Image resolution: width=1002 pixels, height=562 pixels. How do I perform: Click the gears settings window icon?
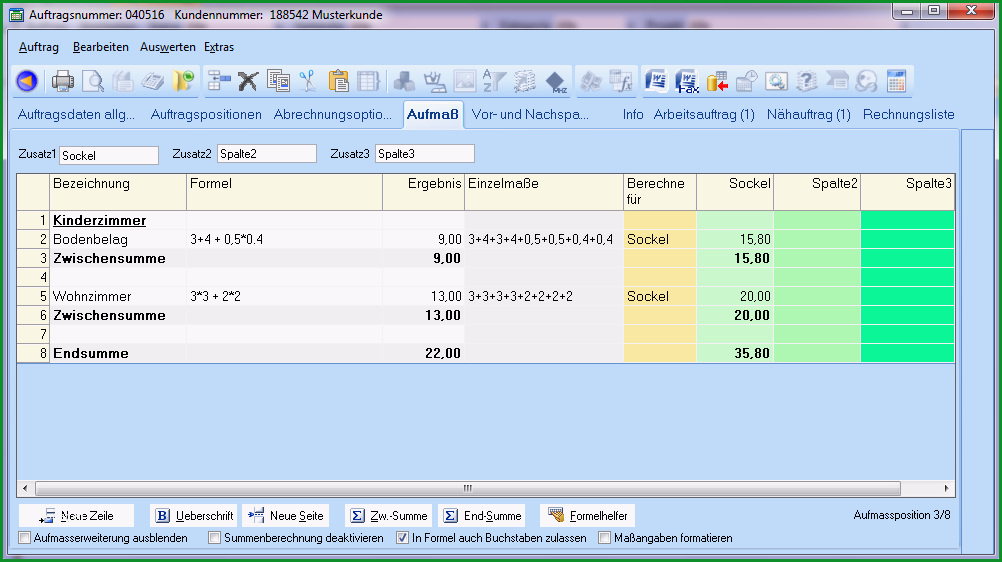(776, 81)
